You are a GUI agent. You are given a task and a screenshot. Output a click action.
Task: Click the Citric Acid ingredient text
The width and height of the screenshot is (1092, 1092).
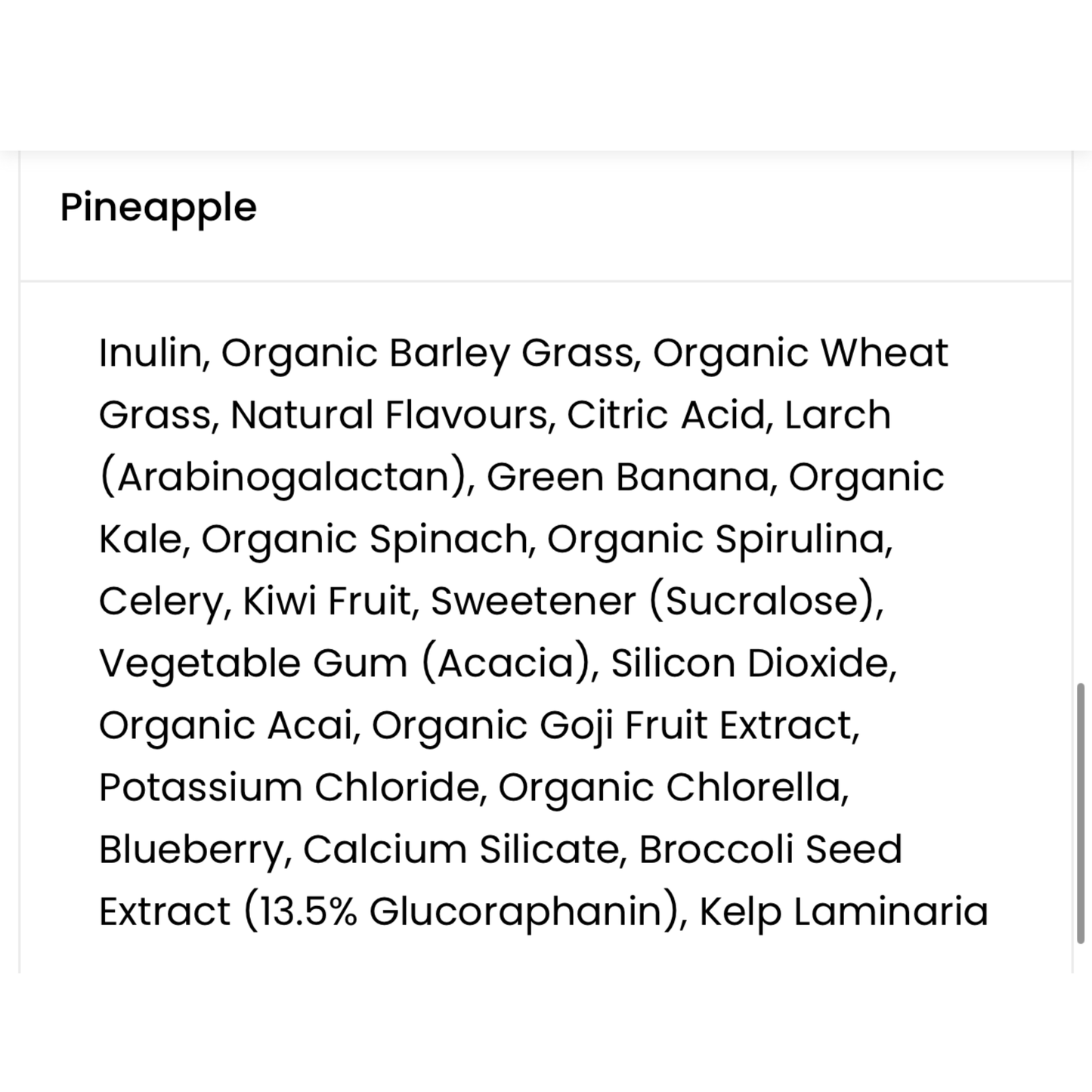pyautogui.click(x=665, y=415)
